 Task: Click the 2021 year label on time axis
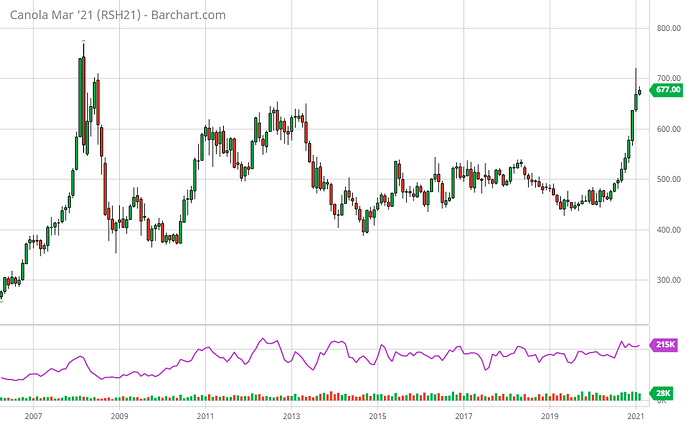coord(635,414)
